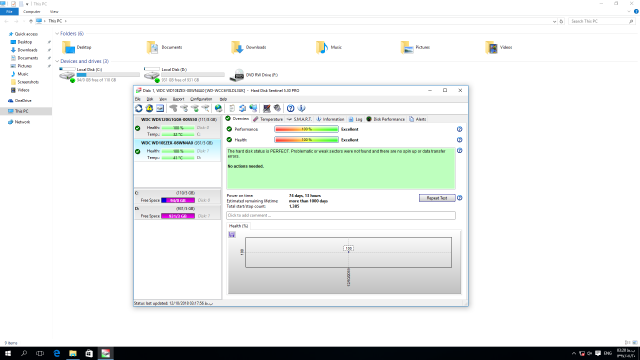This screenshot has width=640, height=360.
Task: Click the red-blue chart icon in toolbar
Action: click(x=267, y=108)
